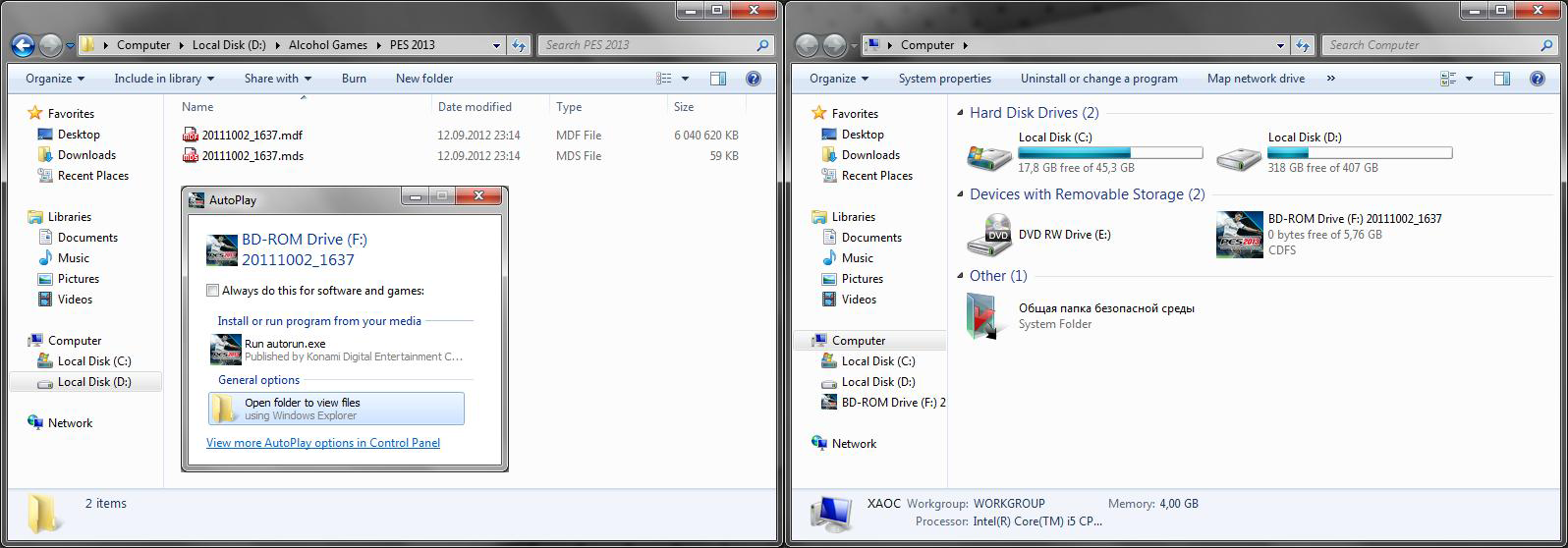Screen dimensions: 1568x548
Task: Open Share with dropdown
Action: [x=278, y=79]
